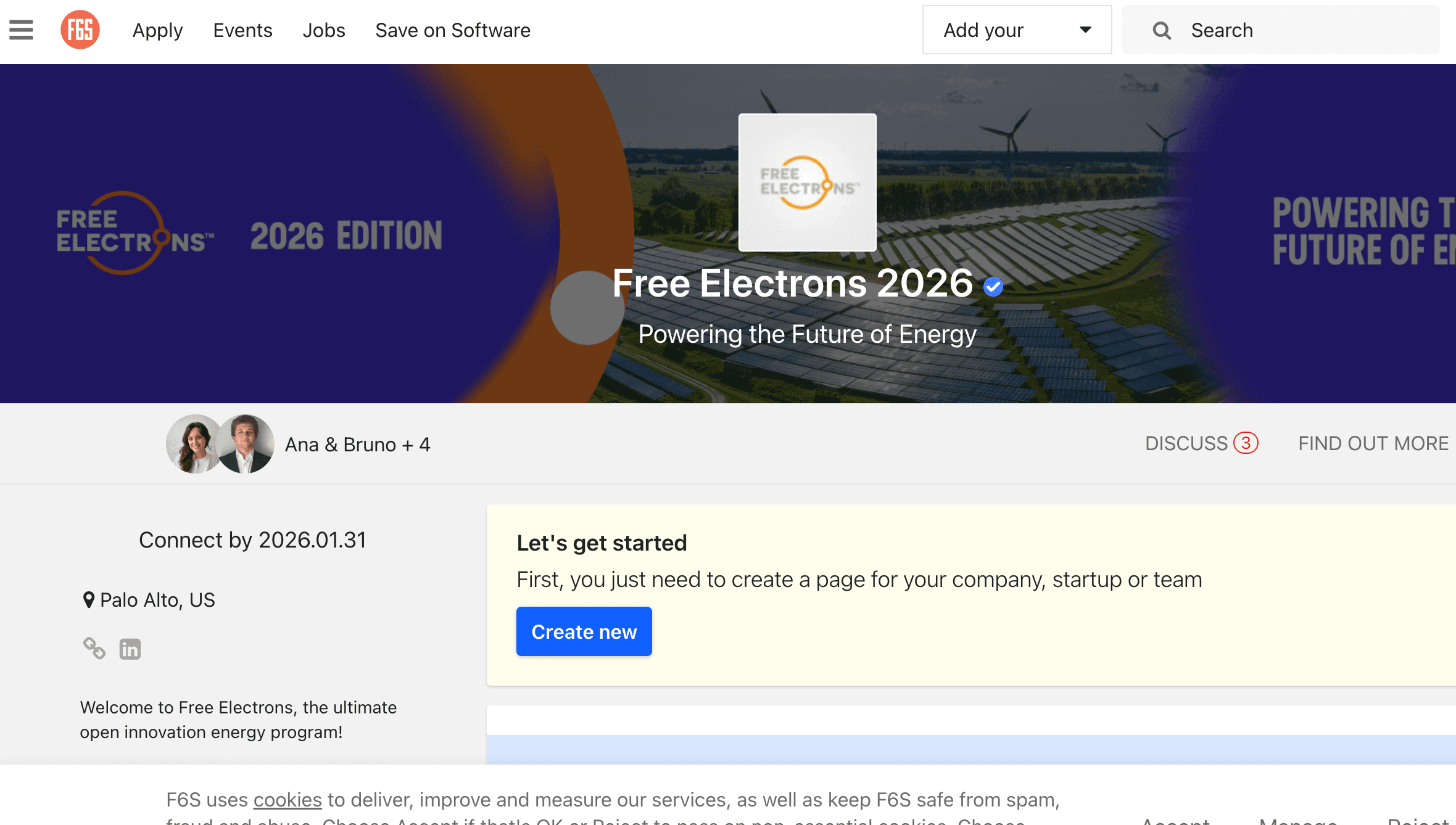The image size is (1456, 825).
Task: Open the LinkedIn profile icon
Action: (130, 648)
